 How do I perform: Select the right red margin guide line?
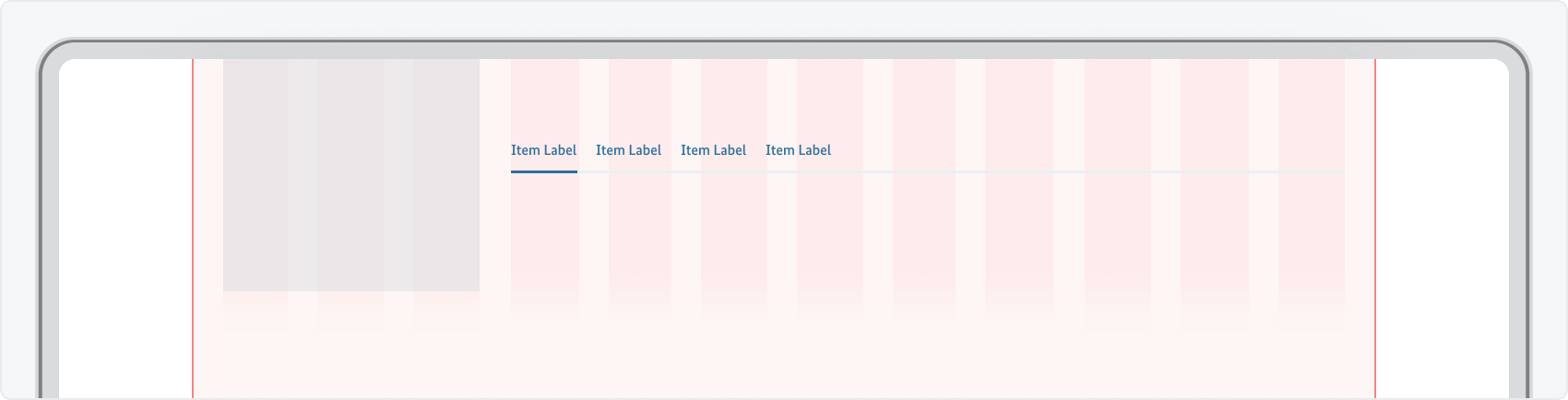[x=1375, y=230]
